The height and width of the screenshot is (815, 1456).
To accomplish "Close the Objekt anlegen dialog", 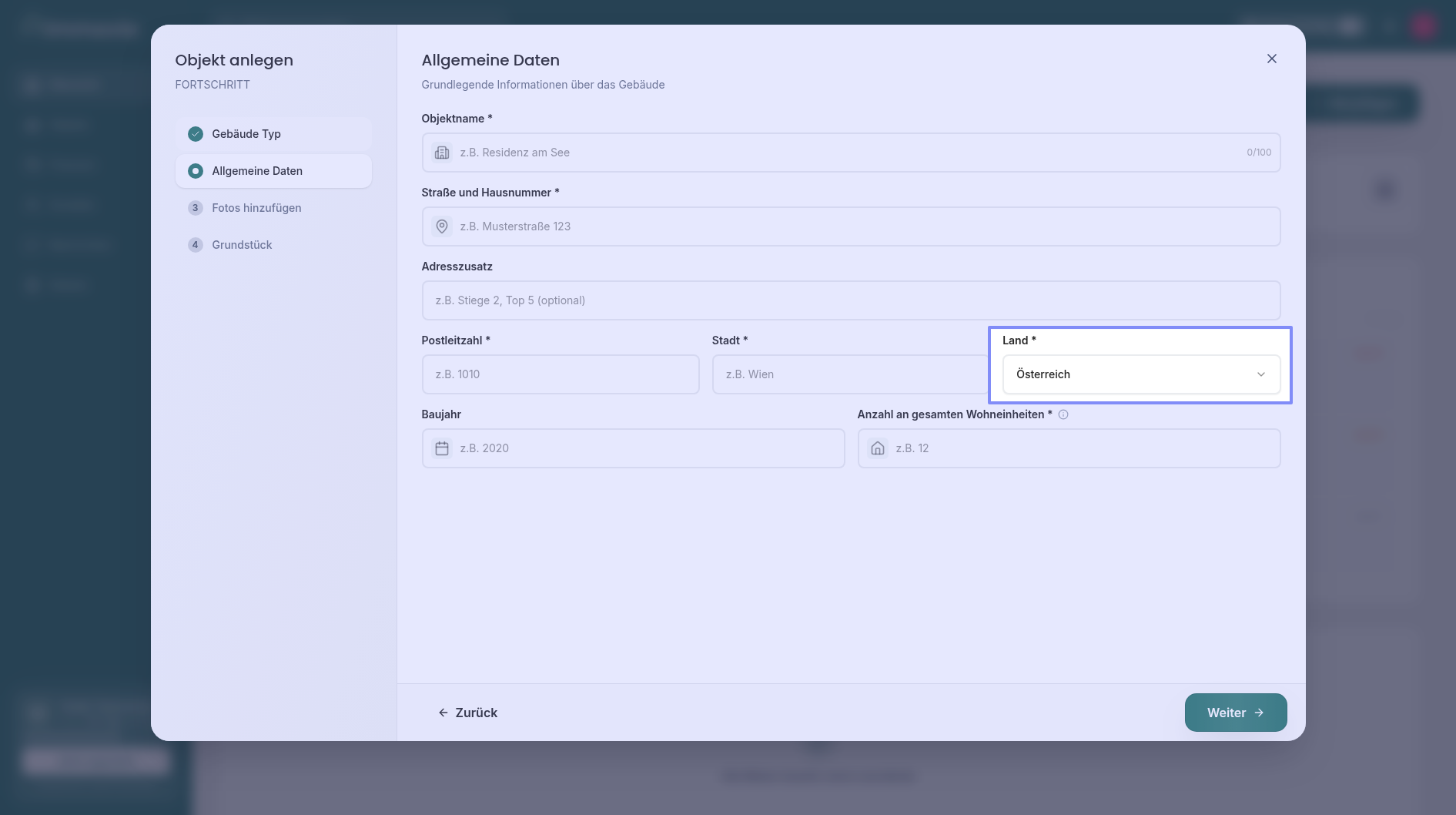I will pyautogui.click(x=1272, y=59).
